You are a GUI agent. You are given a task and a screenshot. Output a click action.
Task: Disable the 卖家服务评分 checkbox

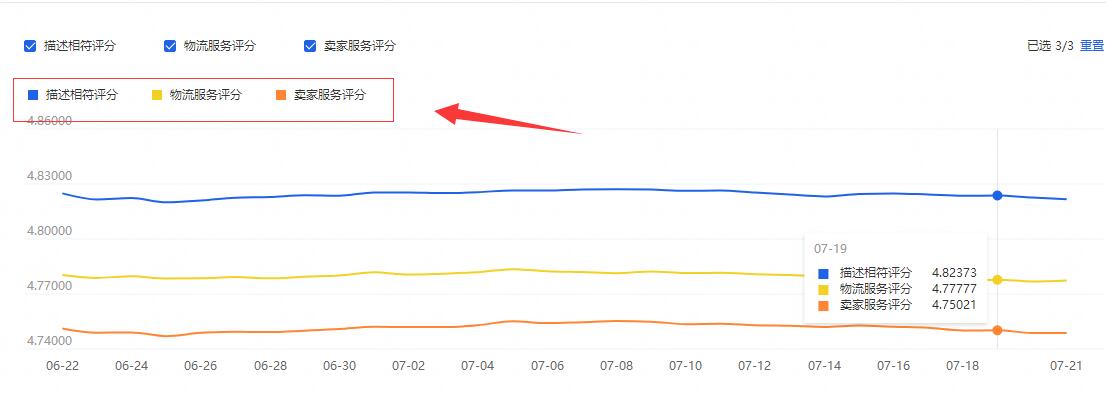310,46
